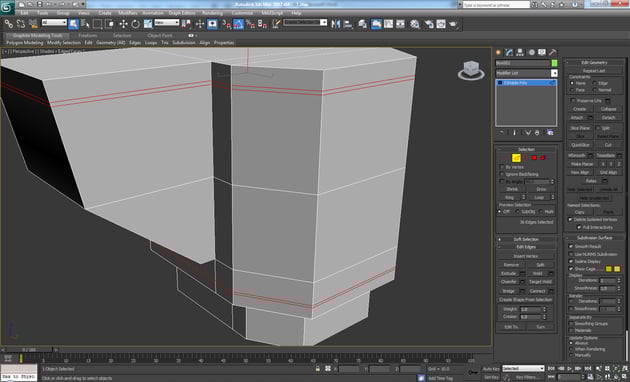Viewport: 630px width, 382px height.
Task: Open the Modifiers menu
Action: [x=128, y=13]
